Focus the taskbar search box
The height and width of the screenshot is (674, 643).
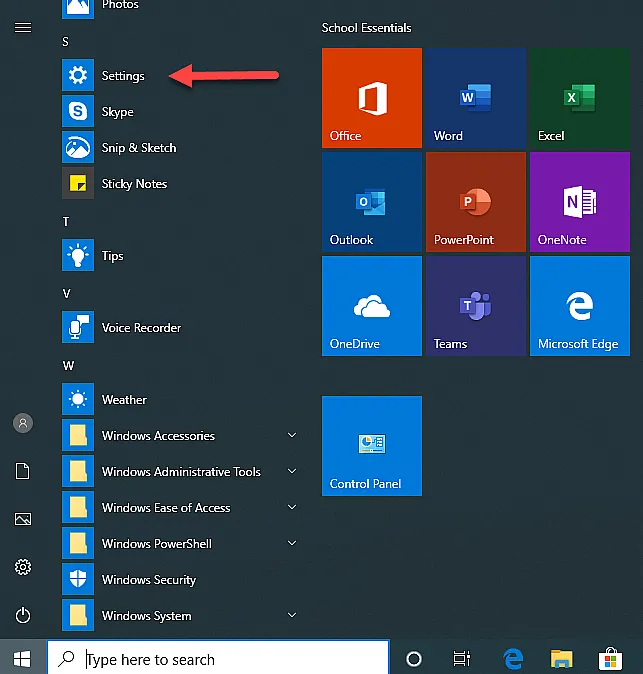(x=218, y=658)
